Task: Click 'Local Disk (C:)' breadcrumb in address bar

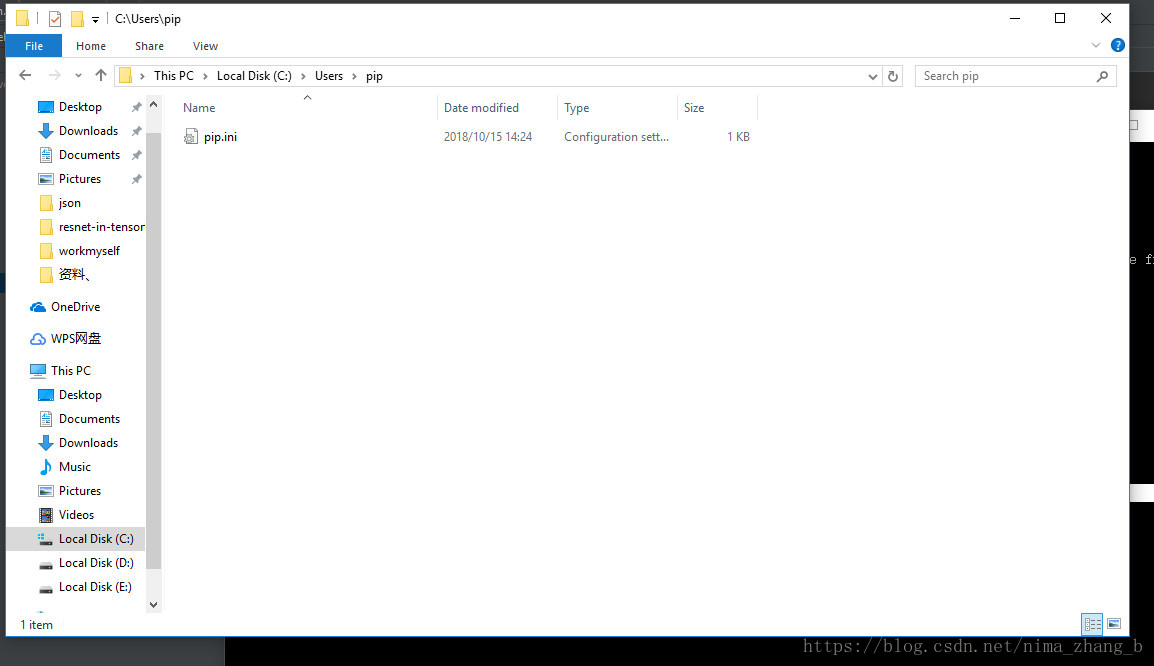Action: click(x=254, y=76)
